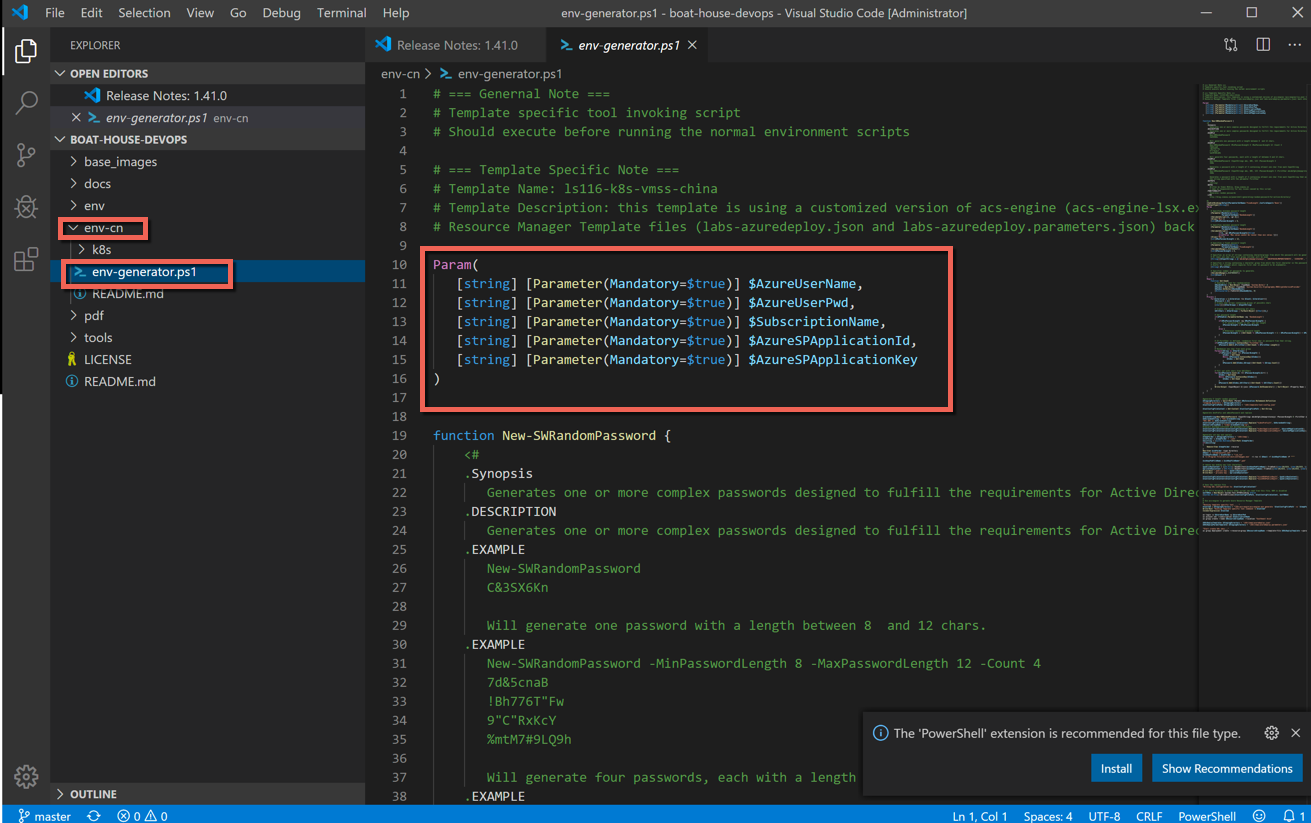This screenshot has width=1311, height=823.
Task: Click the Open Changes compare icon in the editor toolbar
Action: (1231, 45)
